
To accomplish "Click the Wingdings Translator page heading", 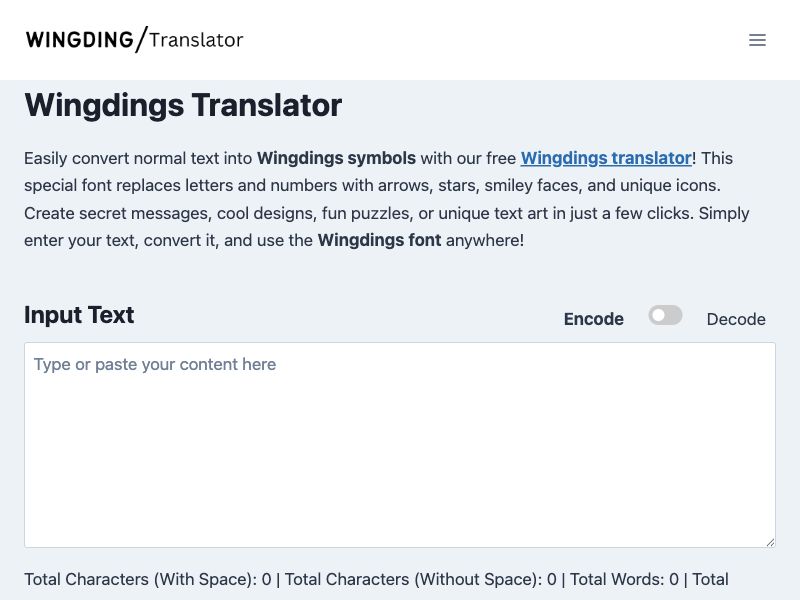I will pos(183,105).
